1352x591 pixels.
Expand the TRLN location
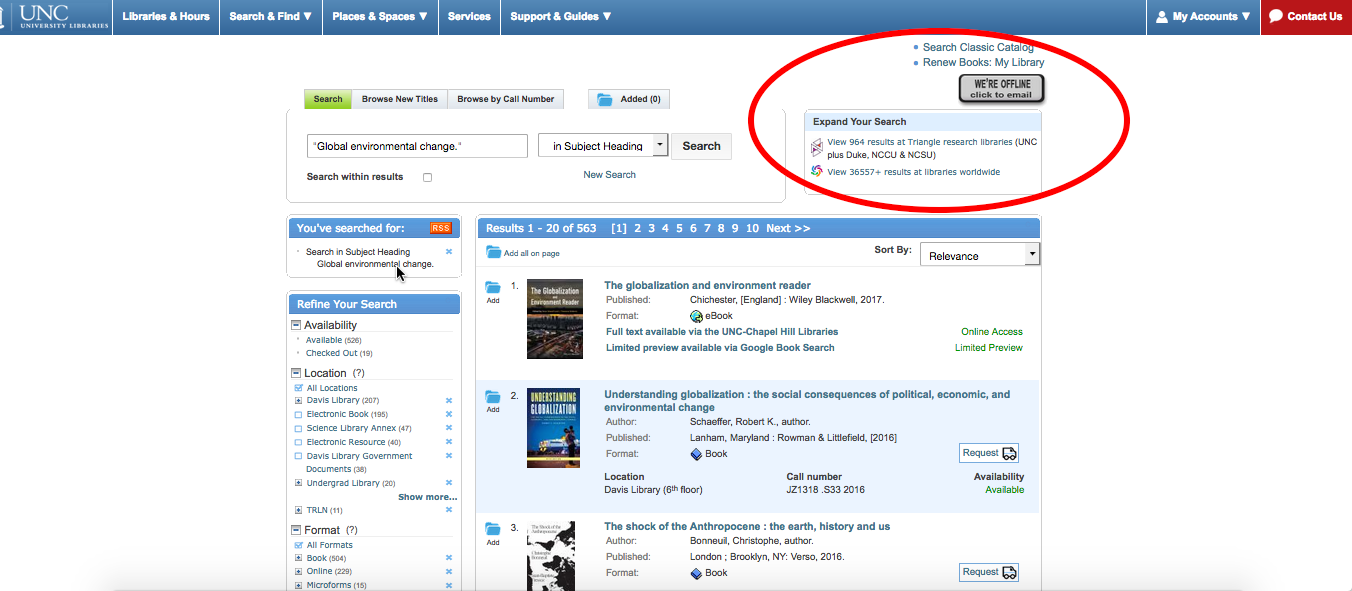tap(299, 510)
